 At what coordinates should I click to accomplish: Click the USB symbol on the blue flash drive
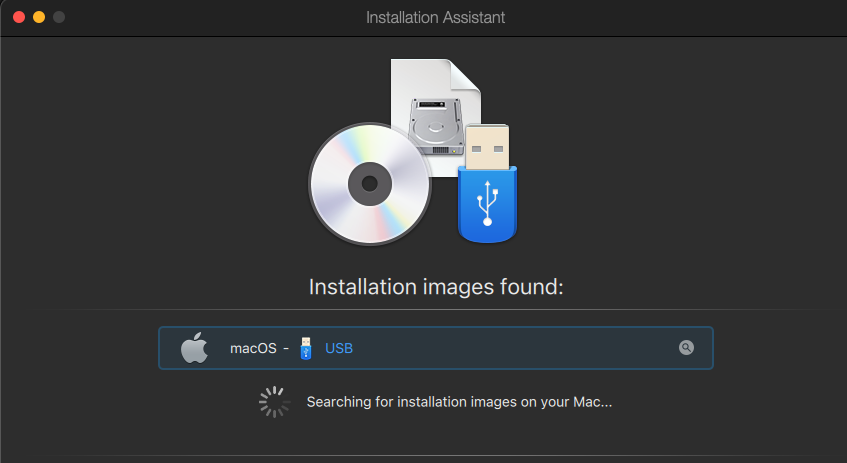click(488, 202)
